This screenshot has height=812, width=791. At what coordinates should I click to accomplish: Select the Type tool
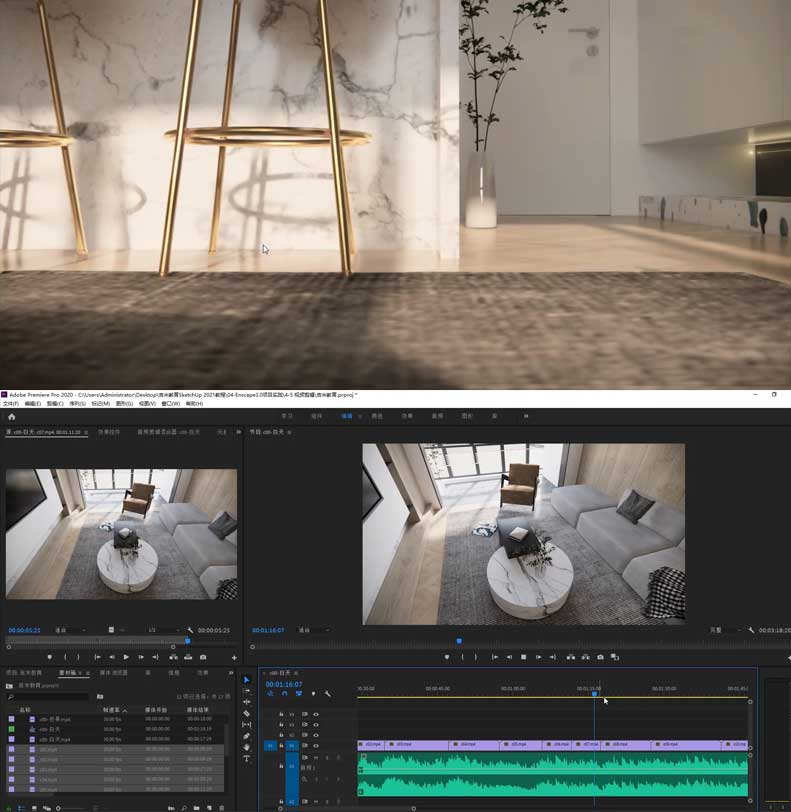pyautogui.click(x=247, y=759)
